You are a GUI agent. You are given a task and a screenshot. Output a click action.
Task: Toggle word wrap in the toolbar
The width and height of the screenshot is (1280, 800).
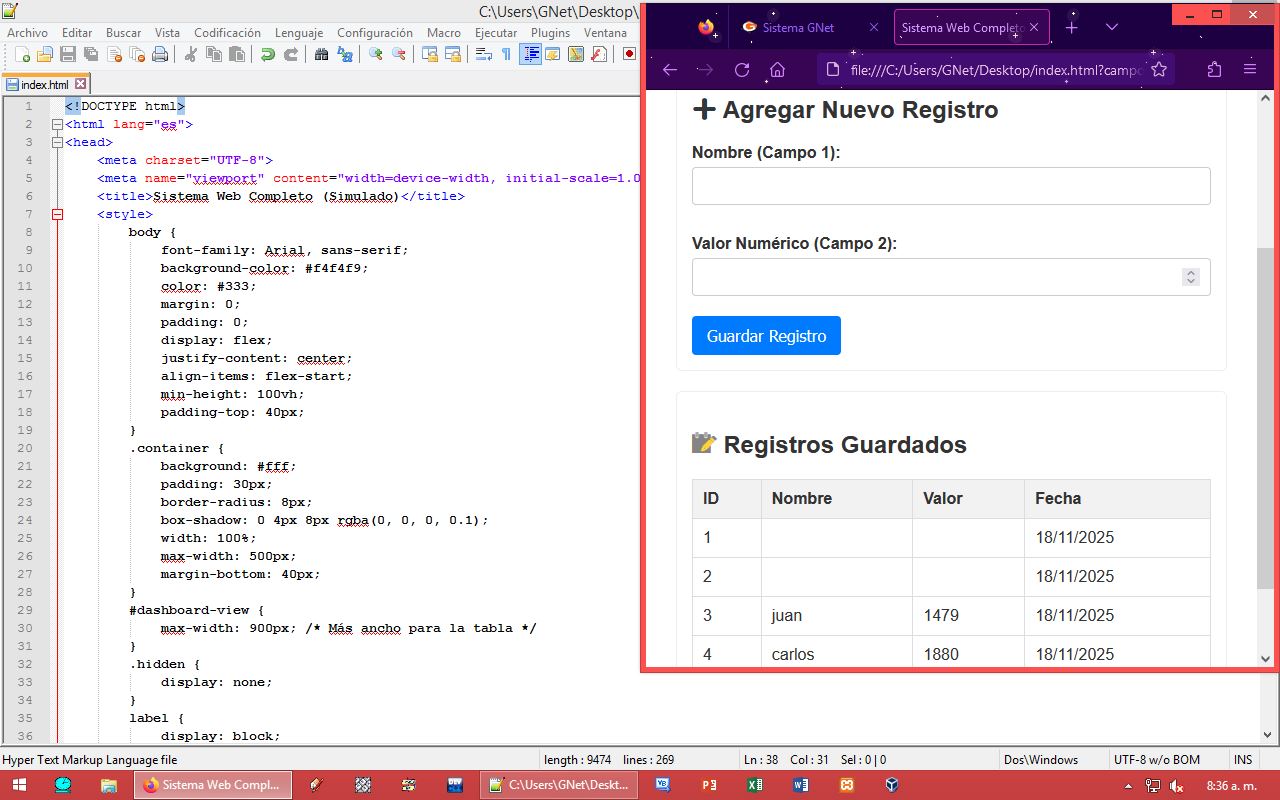pos(484,54)
